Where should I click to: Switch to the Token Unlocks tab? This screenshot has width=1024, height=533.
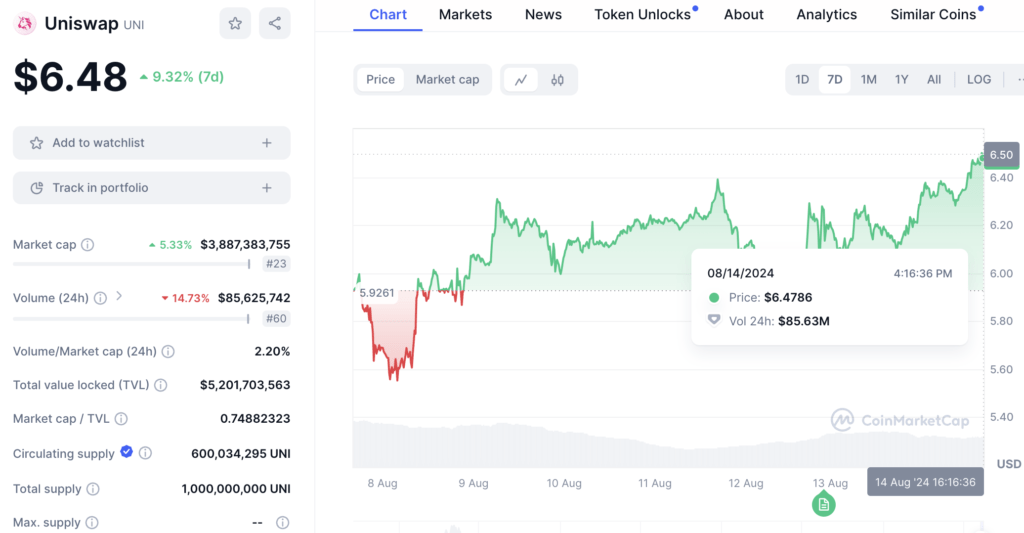642,15
